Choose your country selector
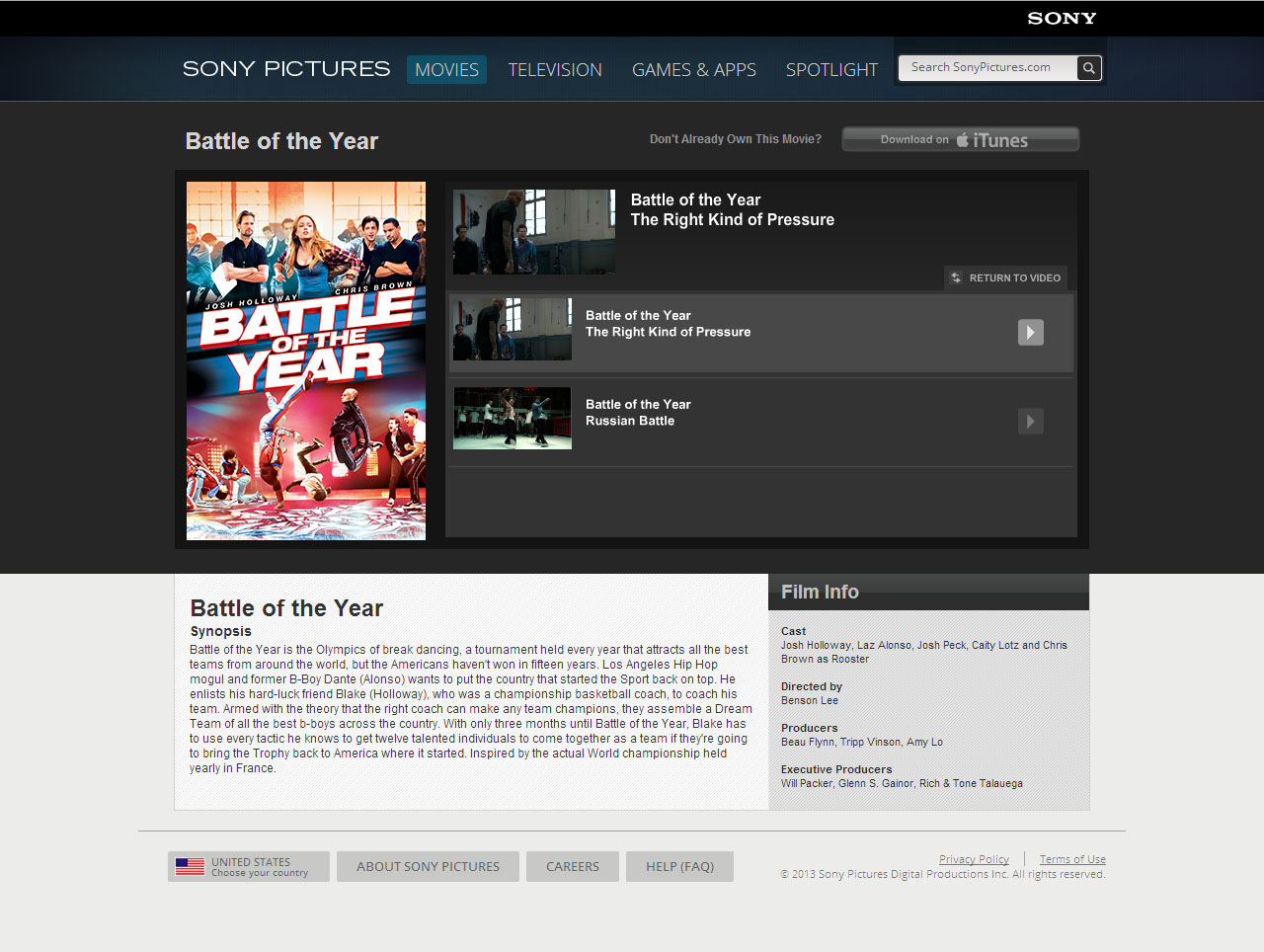This screenshot has height=952, width=1264. point(249,867)
